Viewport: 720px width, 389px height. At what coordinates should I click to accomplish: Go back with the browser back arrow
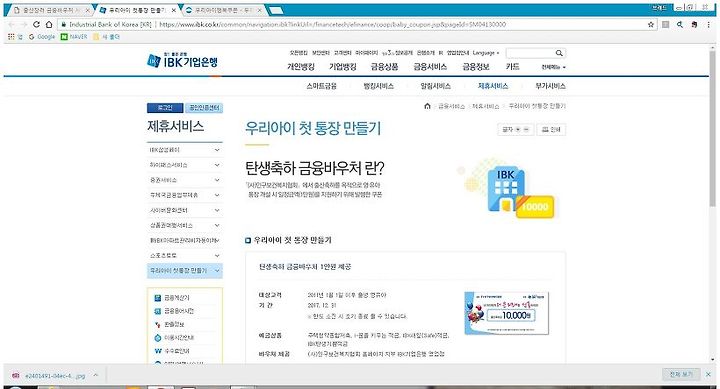pos(11,24)
